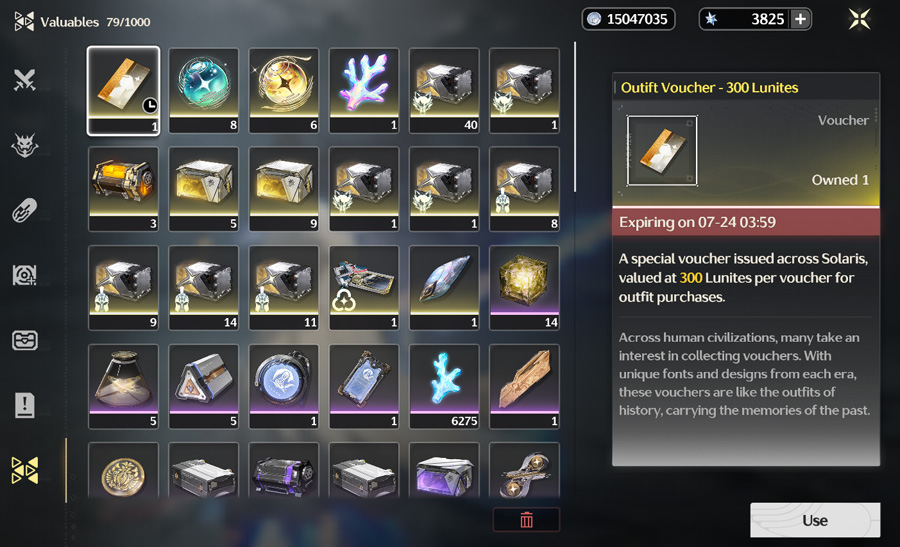This screenshot has width=900, height=547.
Task: Open the Quest Items exclamation mark category
Action: [x=25, y=405]
